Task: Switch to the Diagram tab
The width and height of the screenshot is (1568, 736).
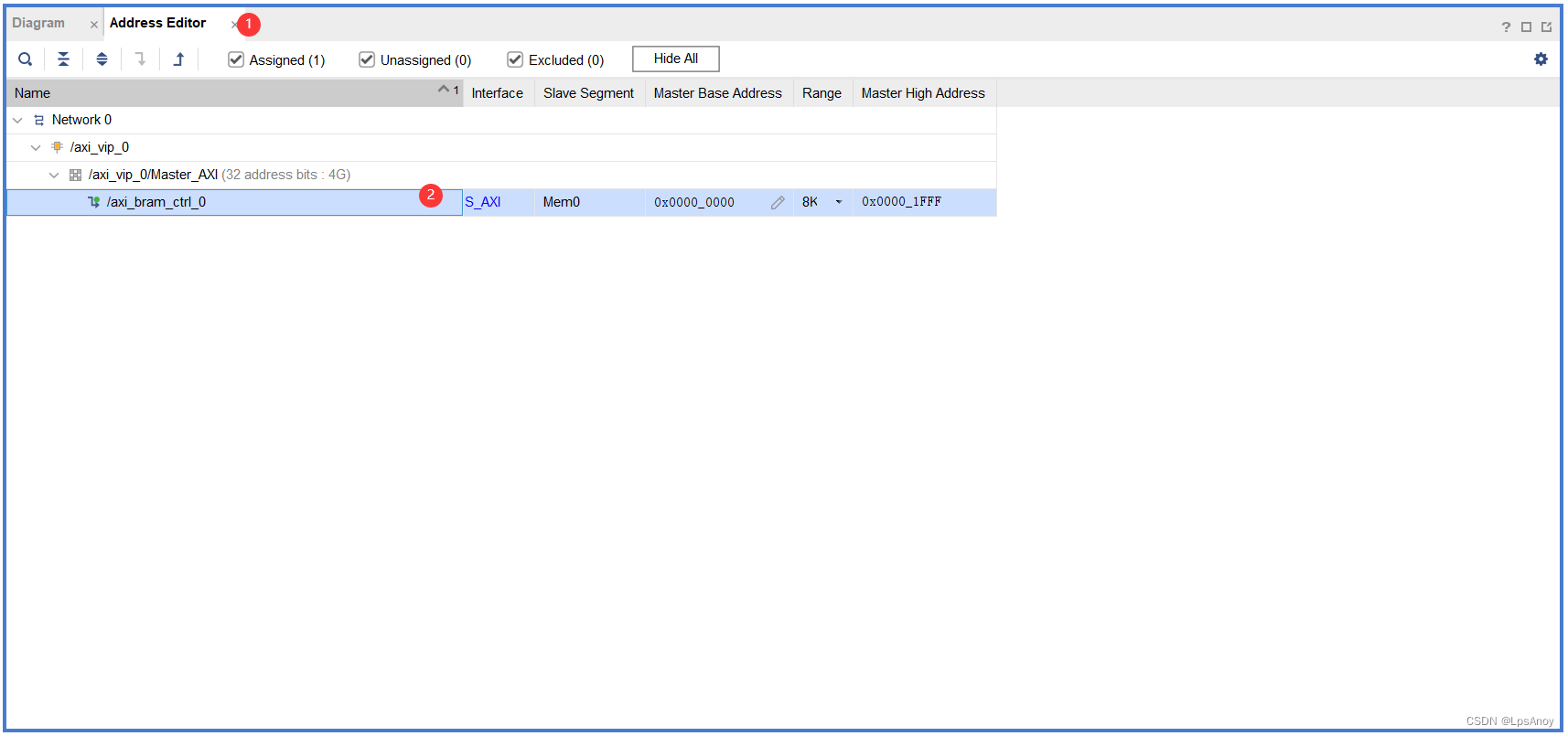Action: coord(38,23)
